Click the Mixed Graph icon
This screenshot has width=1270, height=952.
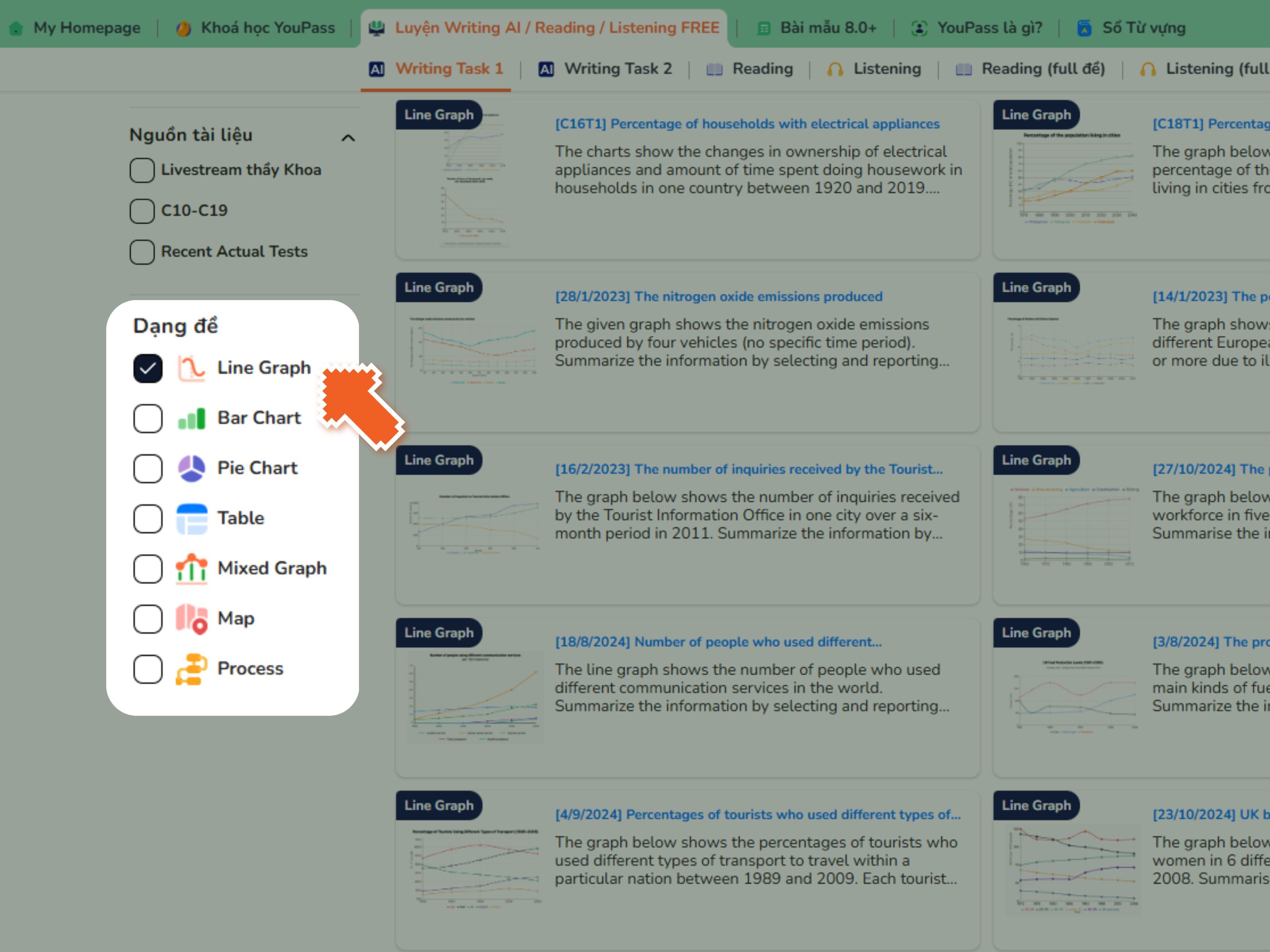[x=191, y=569]
